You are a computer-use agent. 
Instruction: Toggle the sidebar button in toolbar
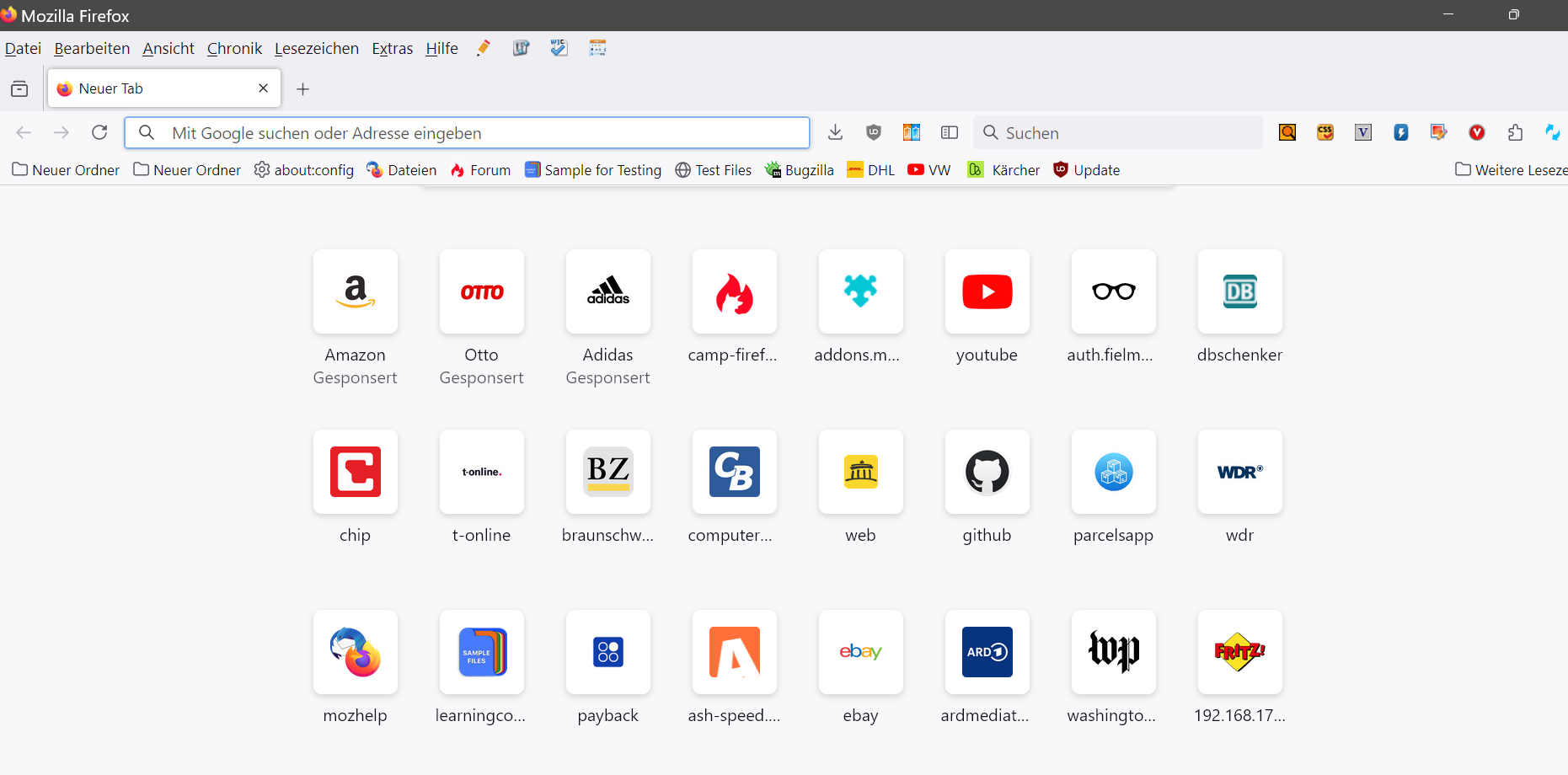950,132
